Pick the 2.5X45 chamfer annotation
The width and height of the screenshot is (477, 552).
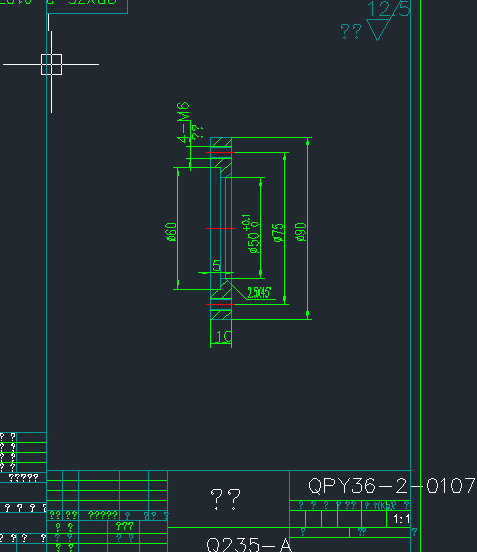[259, 293]
